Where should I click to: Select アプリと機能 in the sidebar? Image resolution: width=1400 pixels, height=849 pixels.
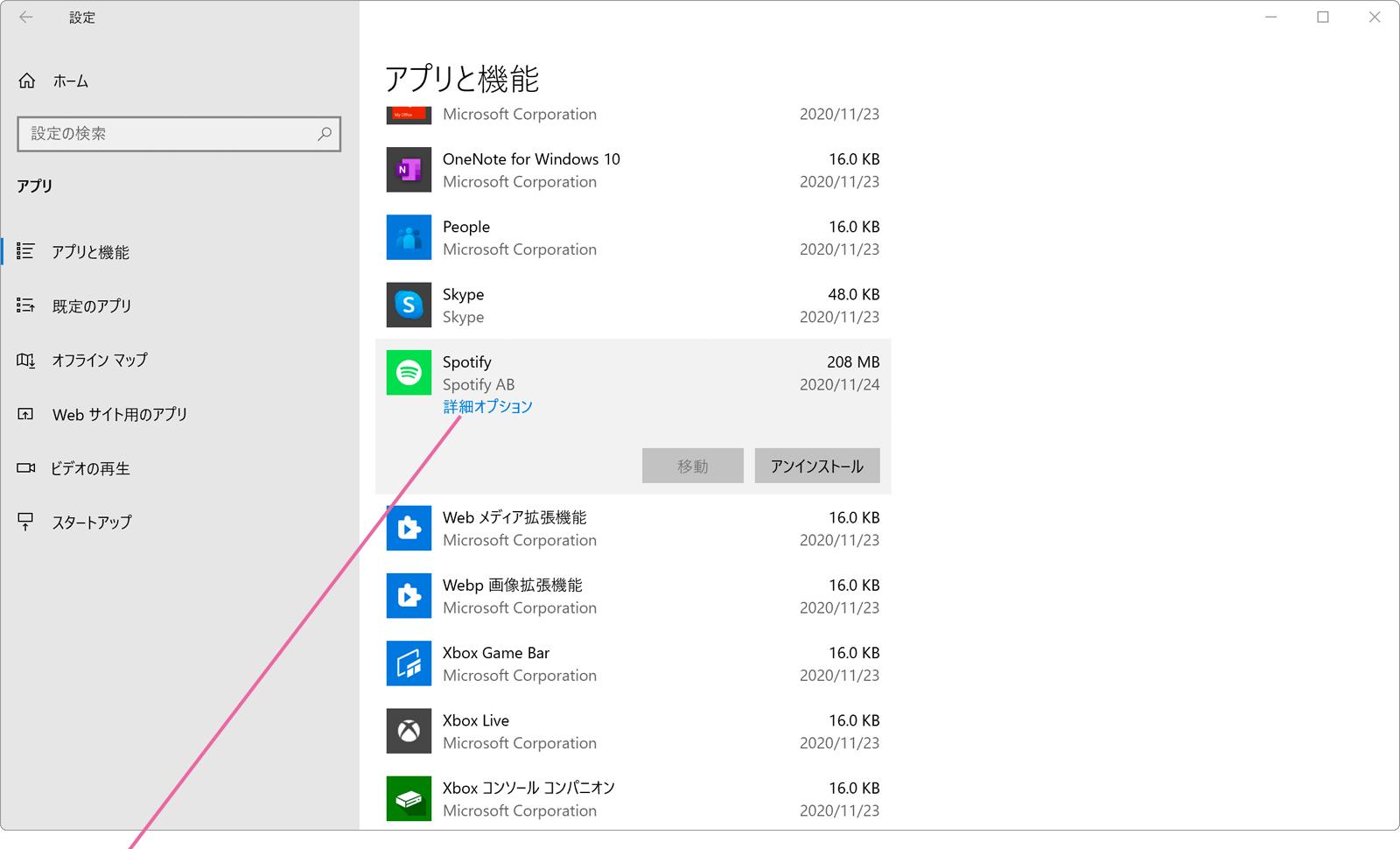point(90,252)
